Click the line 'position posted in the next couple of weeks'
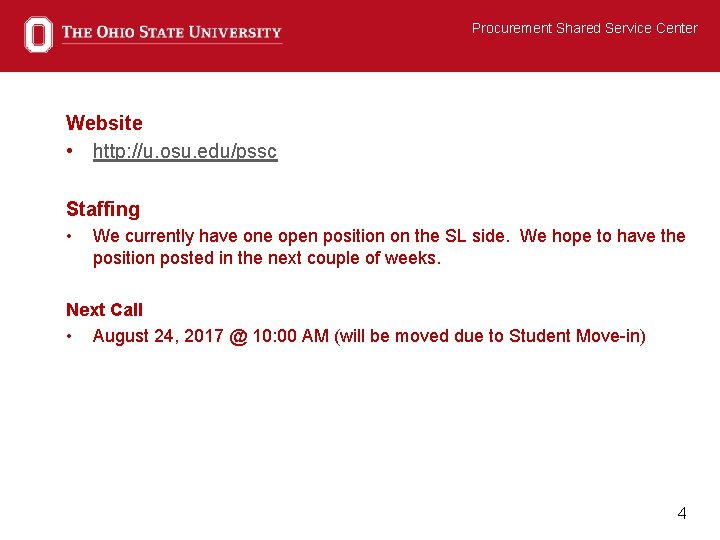 (x=266, y=258)
